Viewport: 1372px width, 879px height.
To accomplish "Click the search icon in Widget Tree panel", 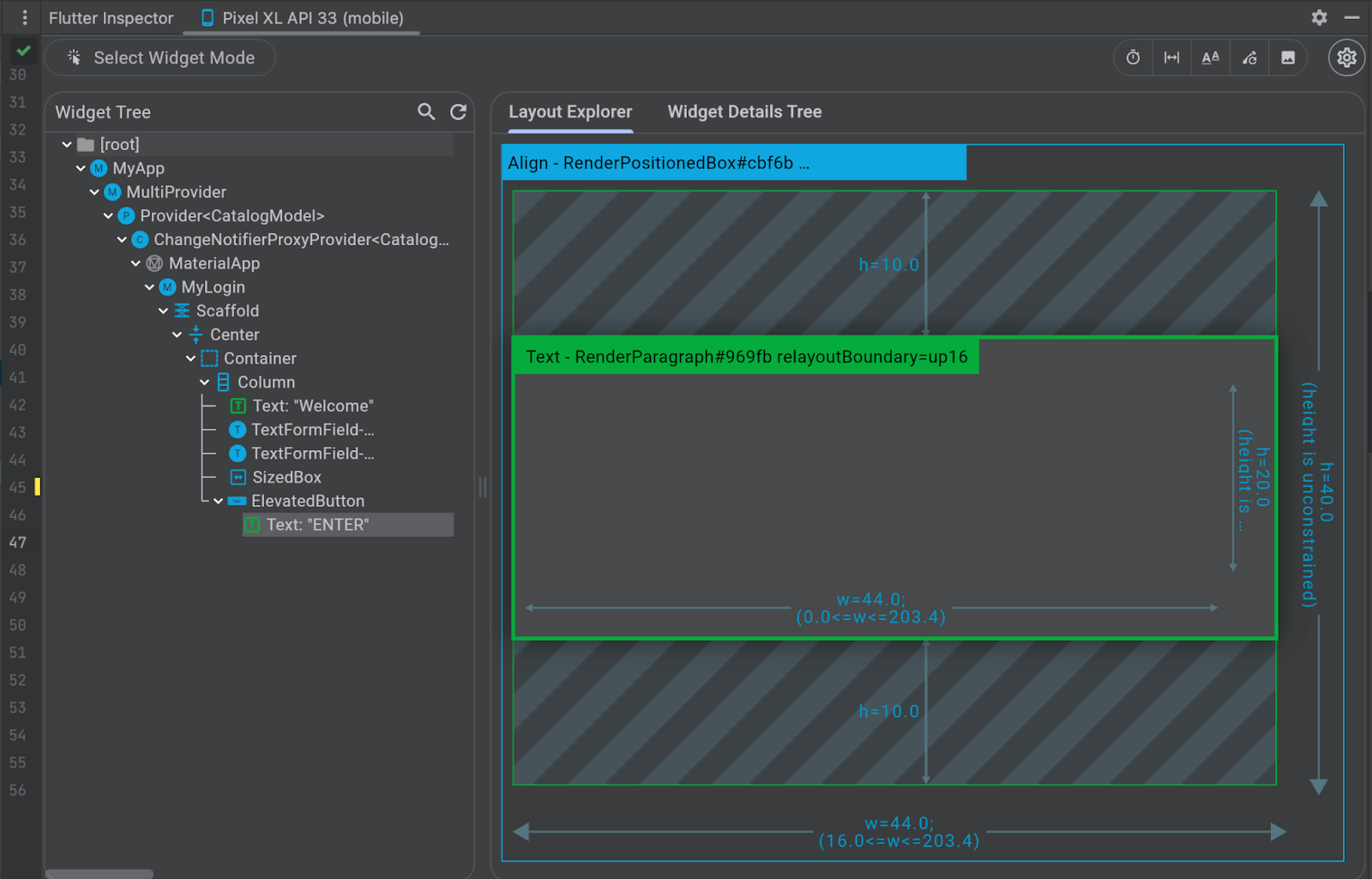I will pos(426,111).
